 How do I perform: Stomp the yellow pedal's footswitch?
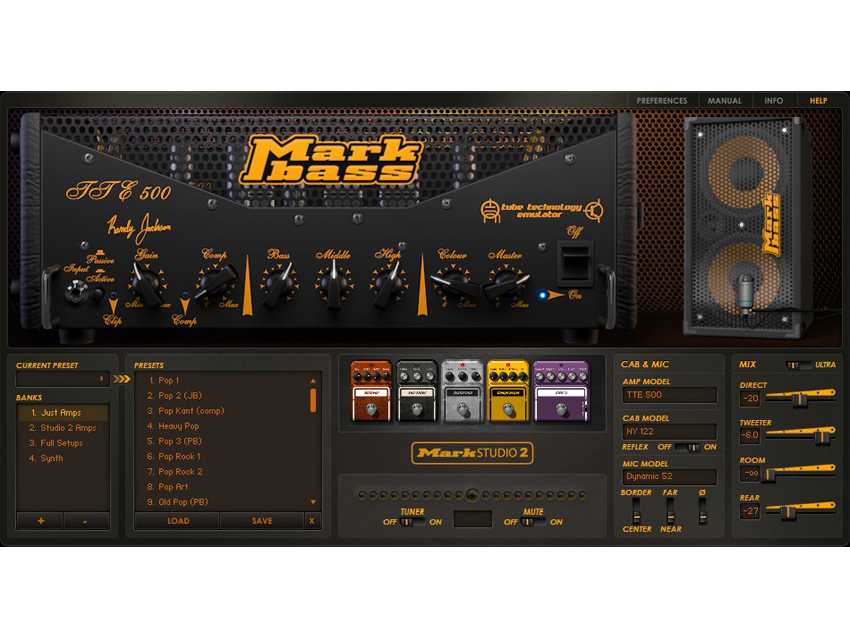[x=508, y=409]
